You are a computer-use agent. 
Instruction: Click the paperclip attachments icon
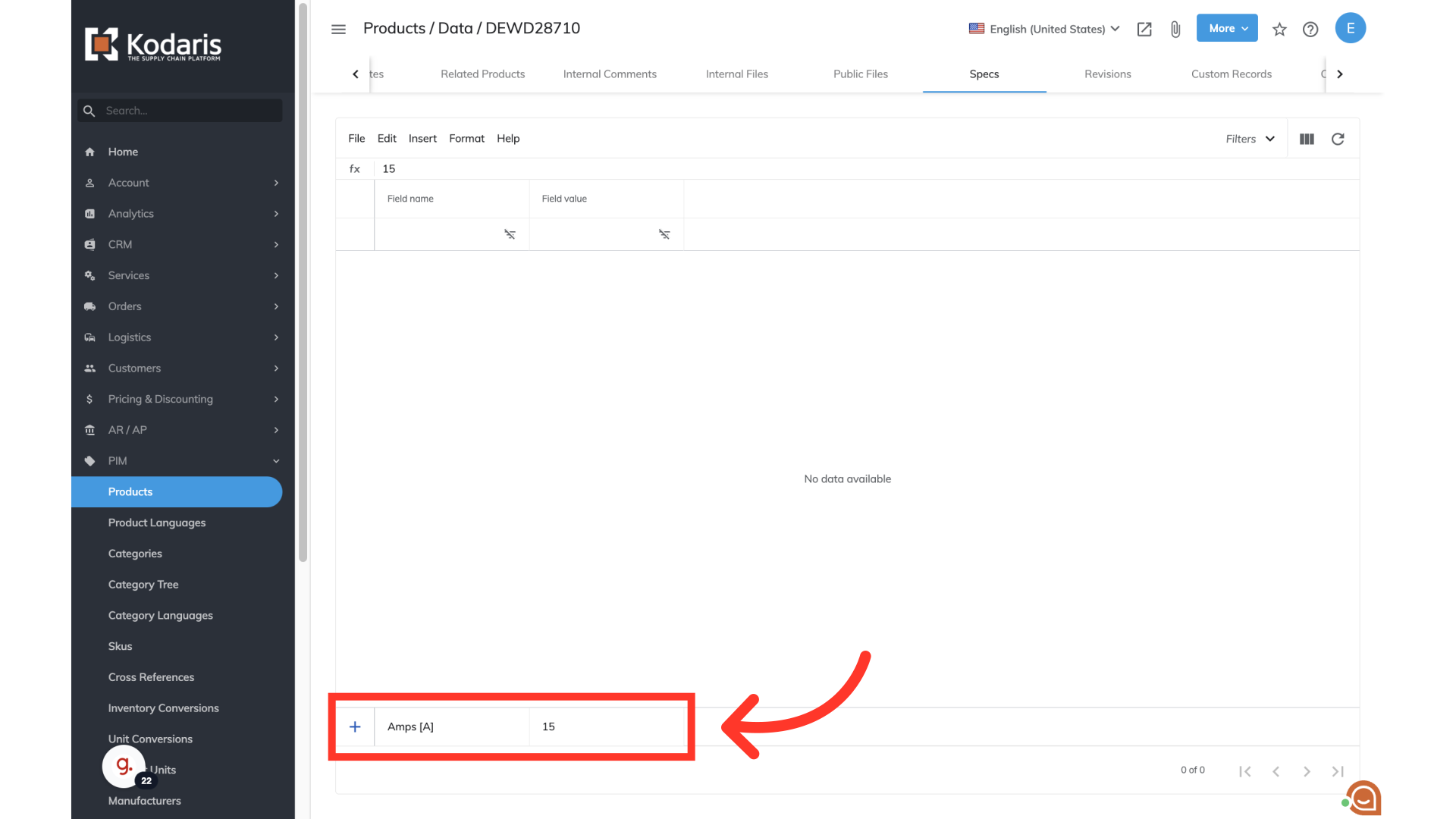pos(1175,29)
